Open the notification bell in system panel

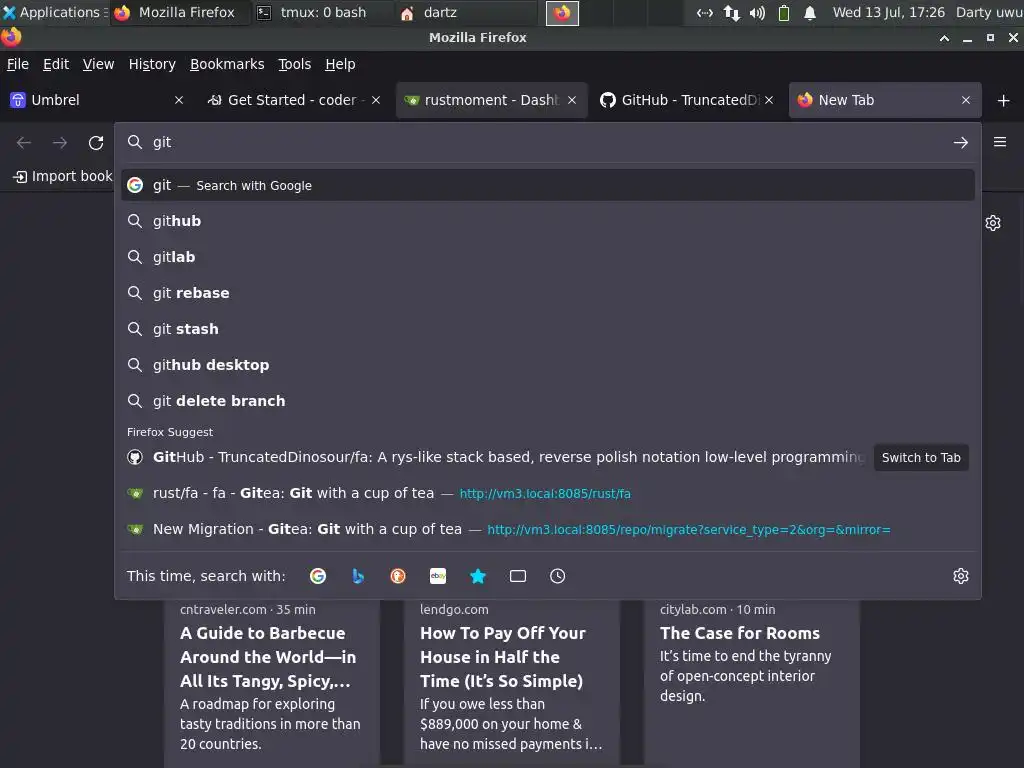click(x=810, y=12)
